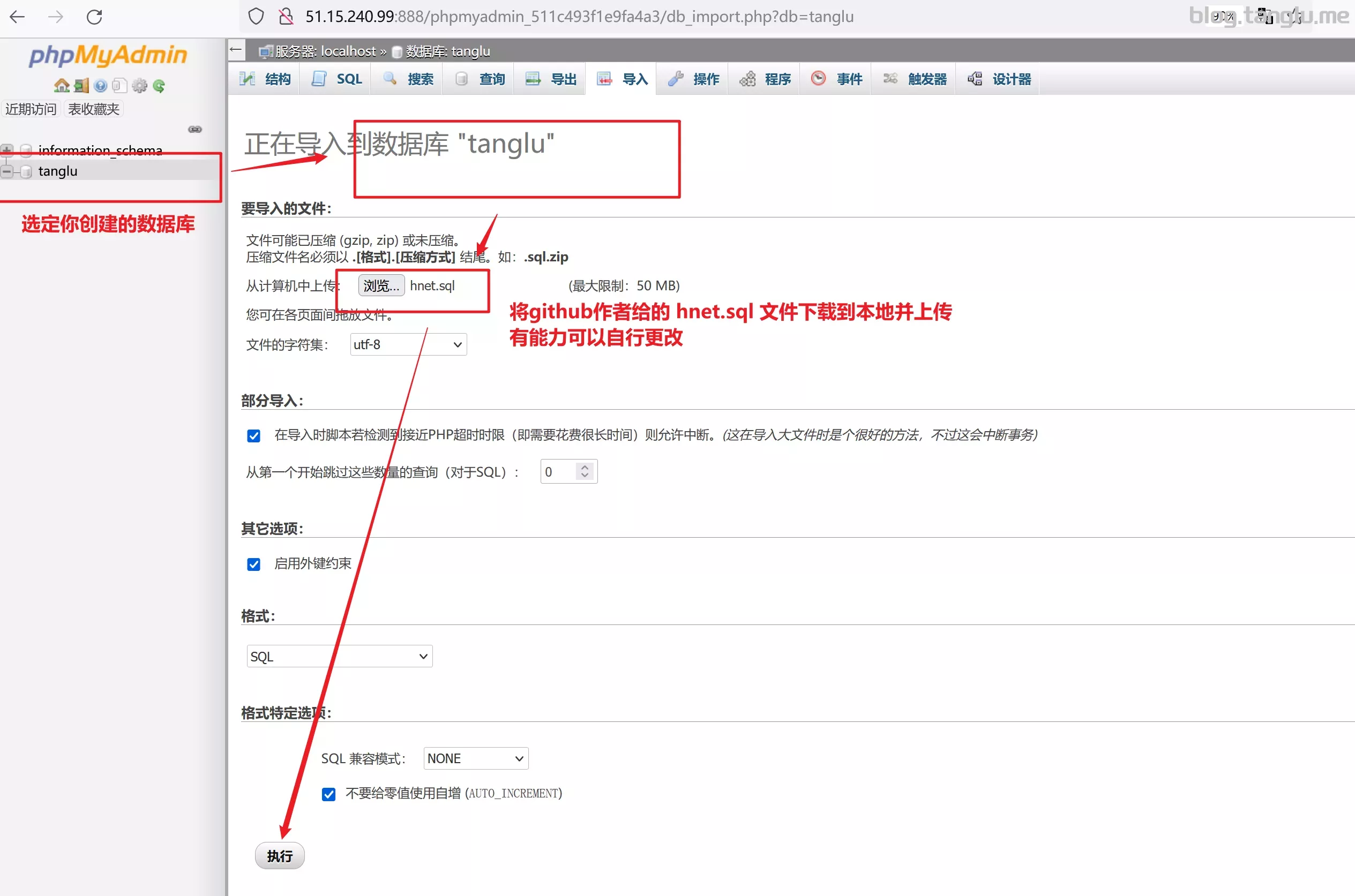The width and height of the screenshot is (1355, 896).
Task: Click the 执行 execute button
Action: pos(280,855)
